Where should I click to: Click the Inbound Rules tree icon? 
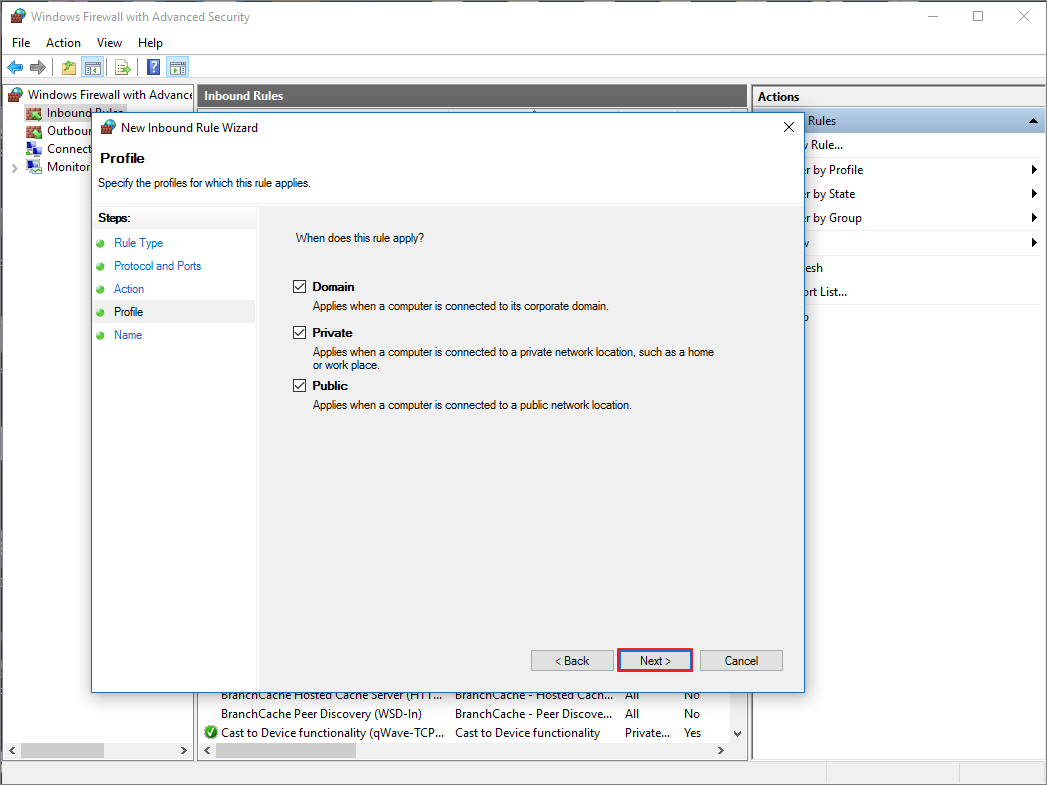pos(33,113)
